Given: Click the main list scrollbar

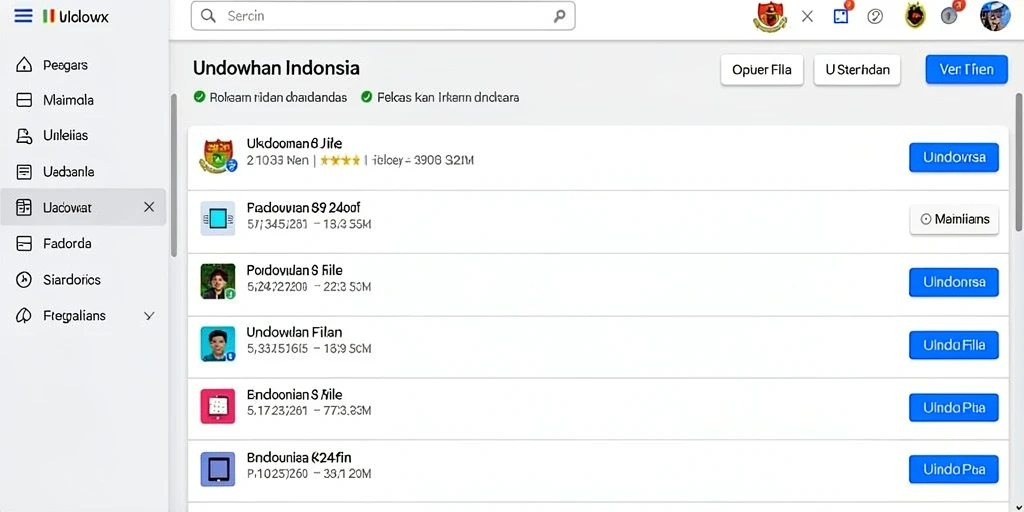Looking at the screenshot, I should (x=1019, y=162).
